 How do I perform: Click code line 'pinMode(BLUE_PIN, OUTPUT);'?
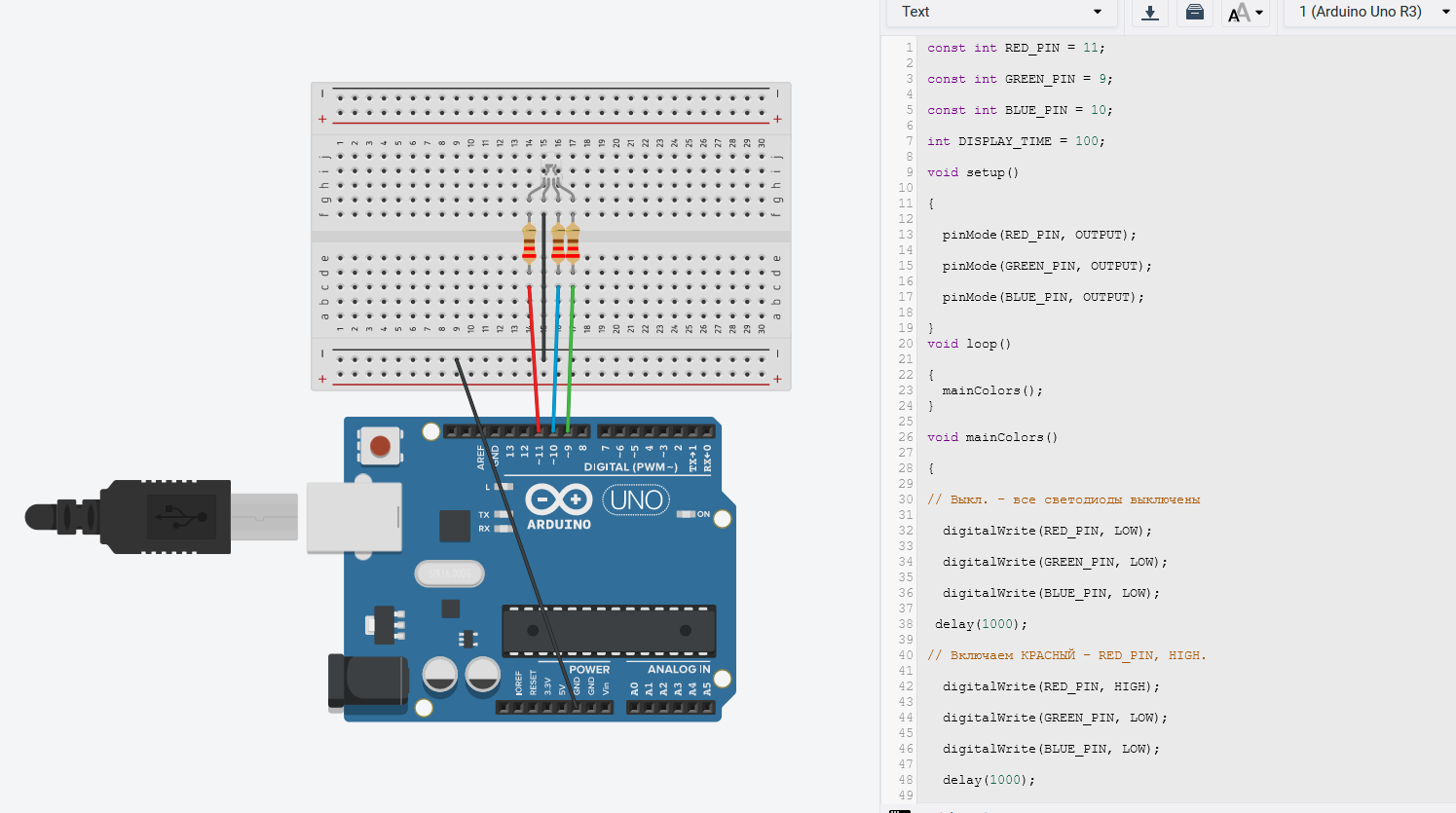click(1043, 297)
